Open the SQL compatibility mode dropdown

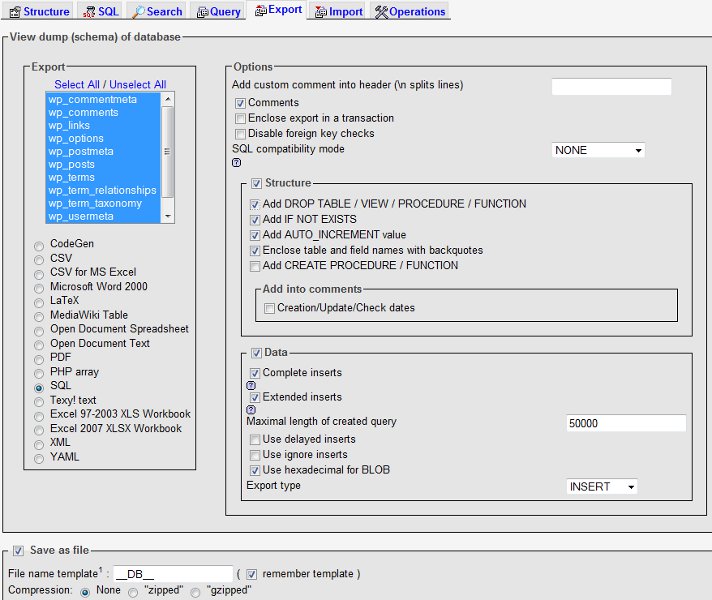(598, 150)
